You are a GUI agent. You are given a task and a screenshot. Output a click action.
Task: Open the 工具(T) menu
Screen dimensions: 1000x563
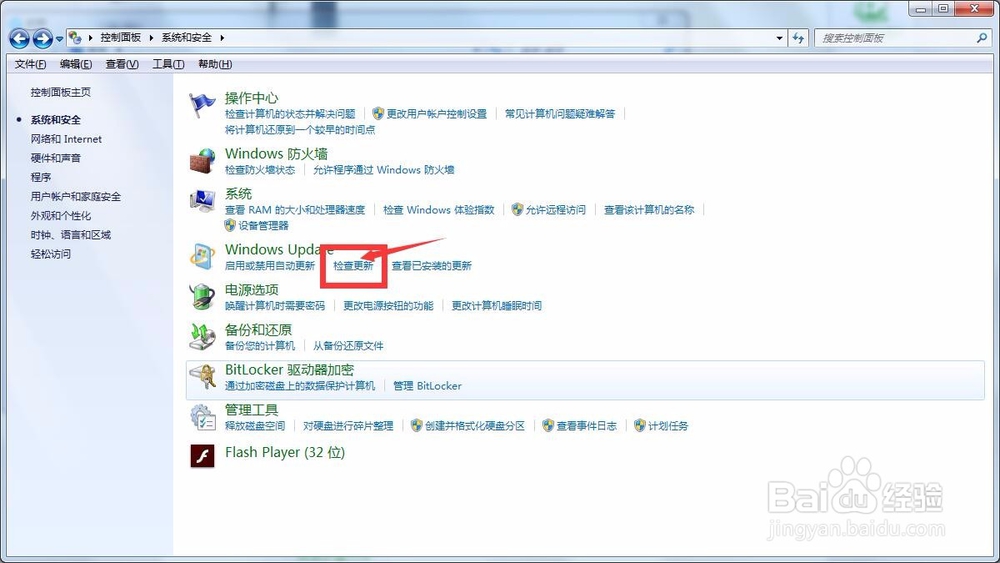(x=168, y=64)
